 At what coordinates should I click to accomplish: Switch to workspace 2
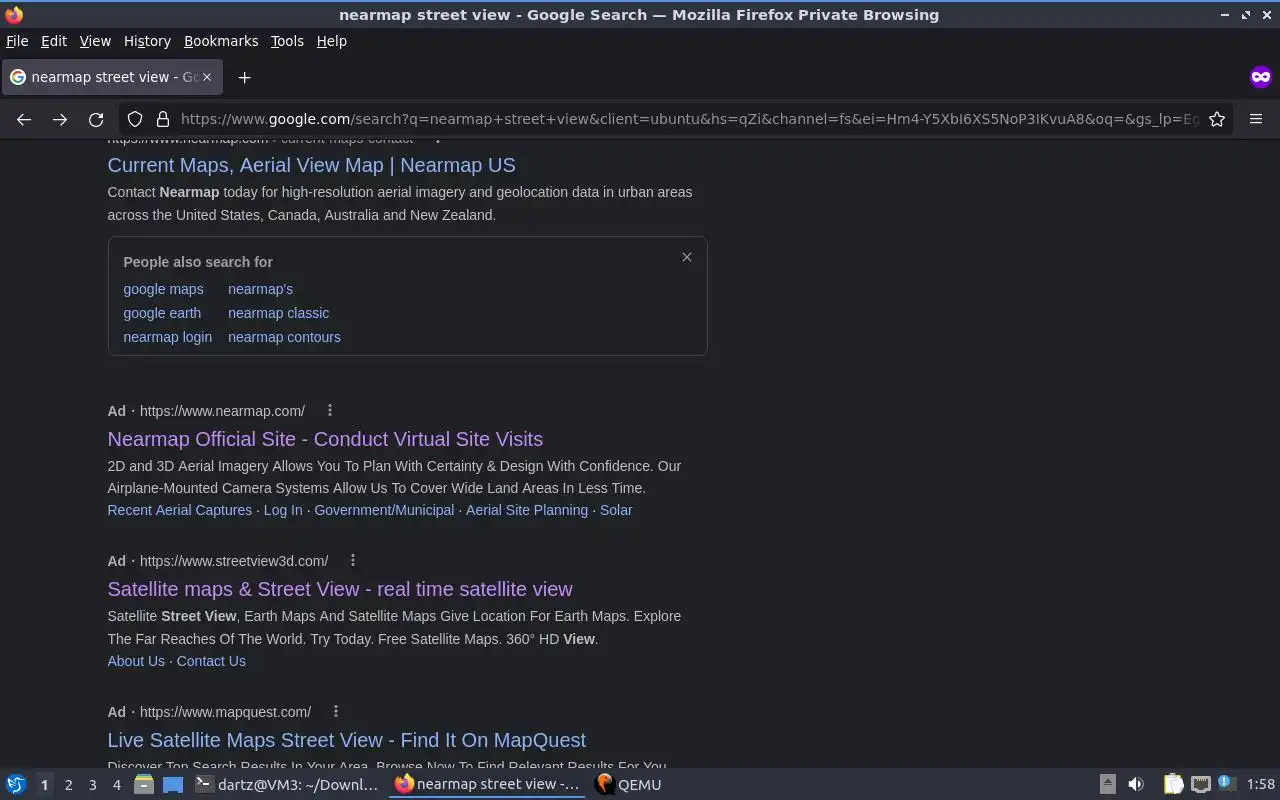(68, 785)
